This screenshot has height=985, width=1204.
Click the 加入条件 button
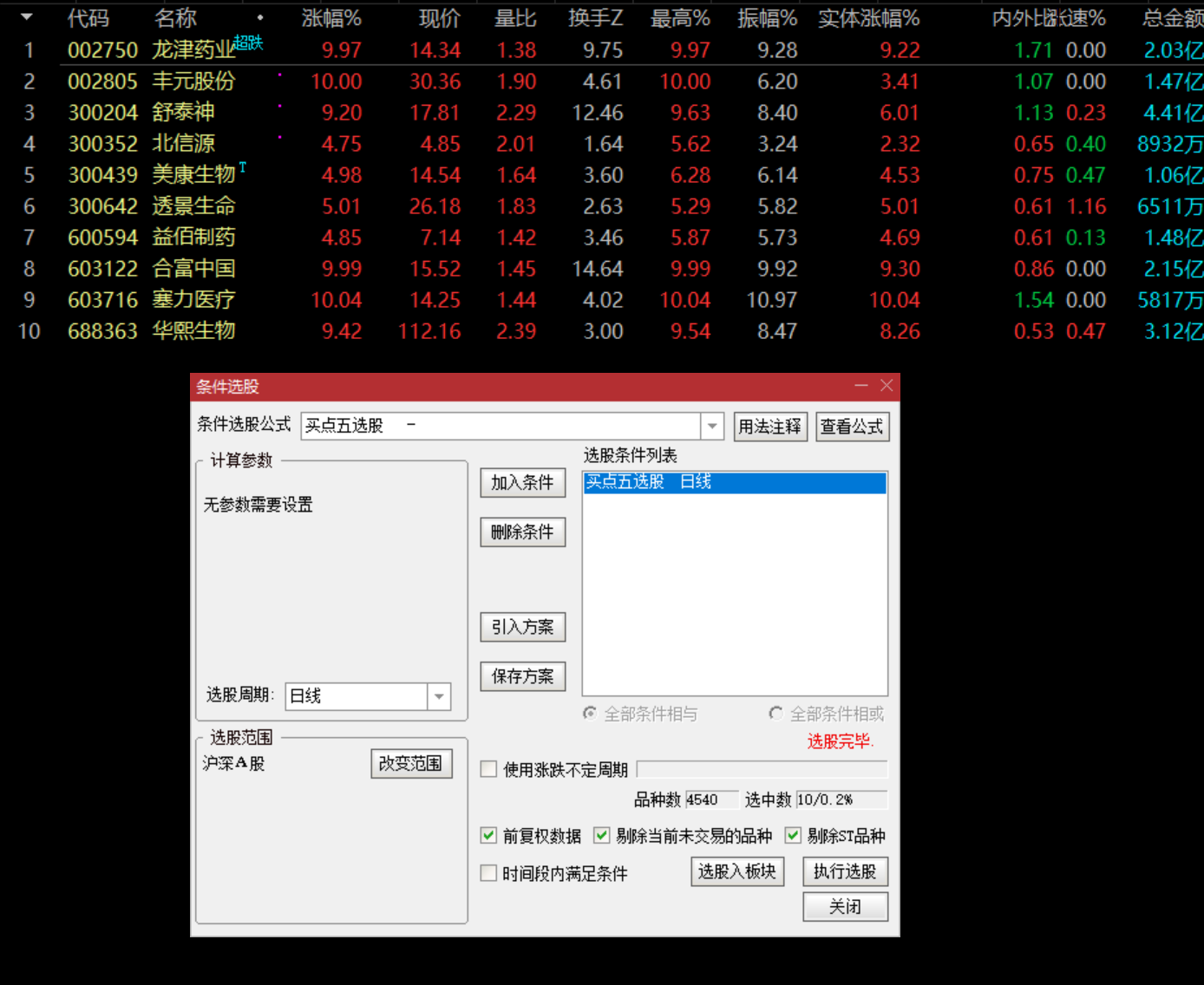point(522,483)
